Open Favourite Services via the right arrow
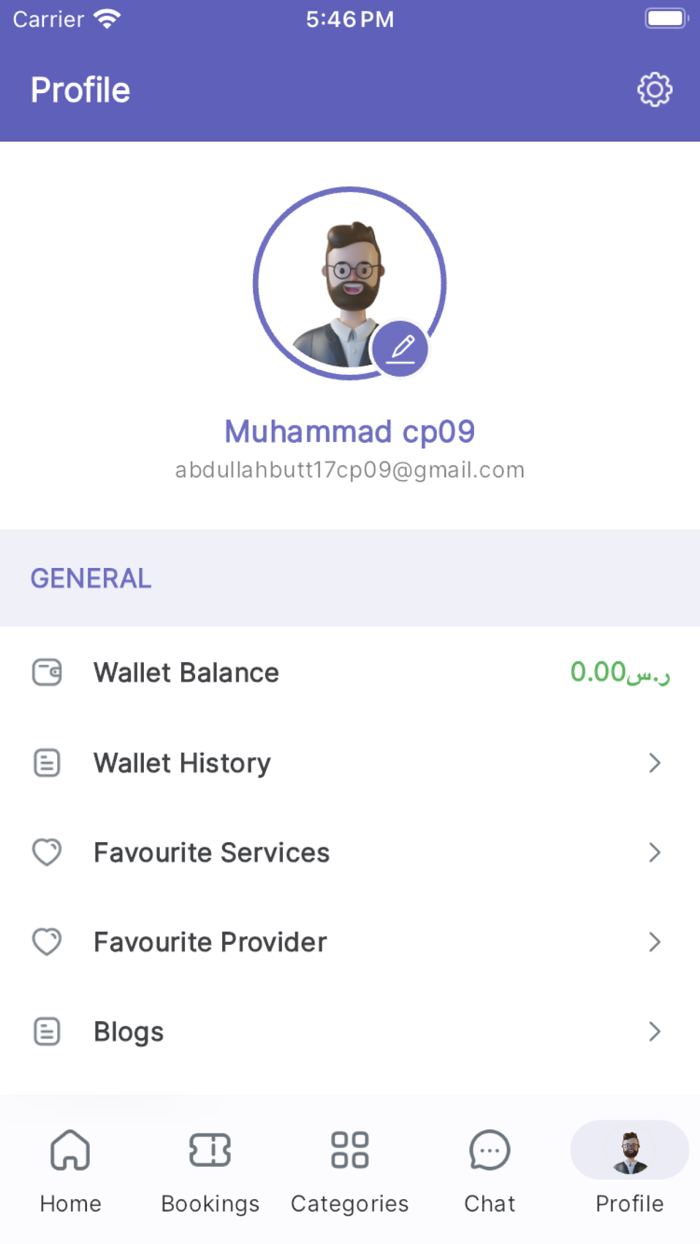This screenshot has width=700, height=1244. [x=655, y=852]
